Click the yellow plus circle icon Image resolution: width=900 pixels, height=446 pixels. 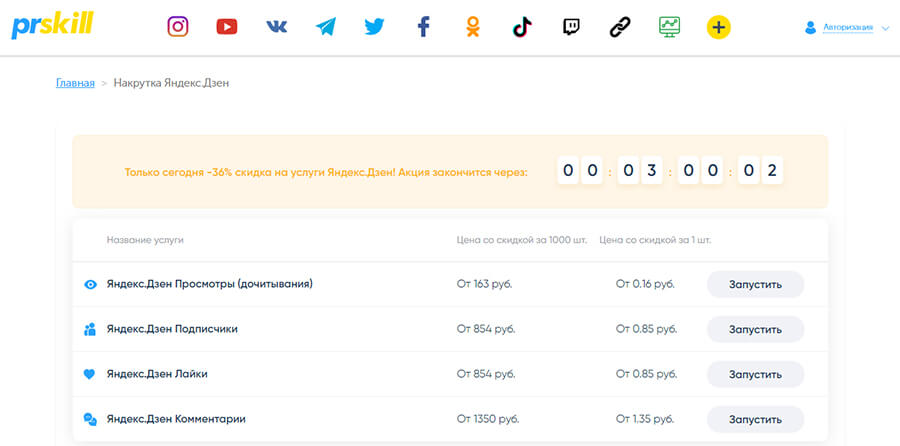718,27
